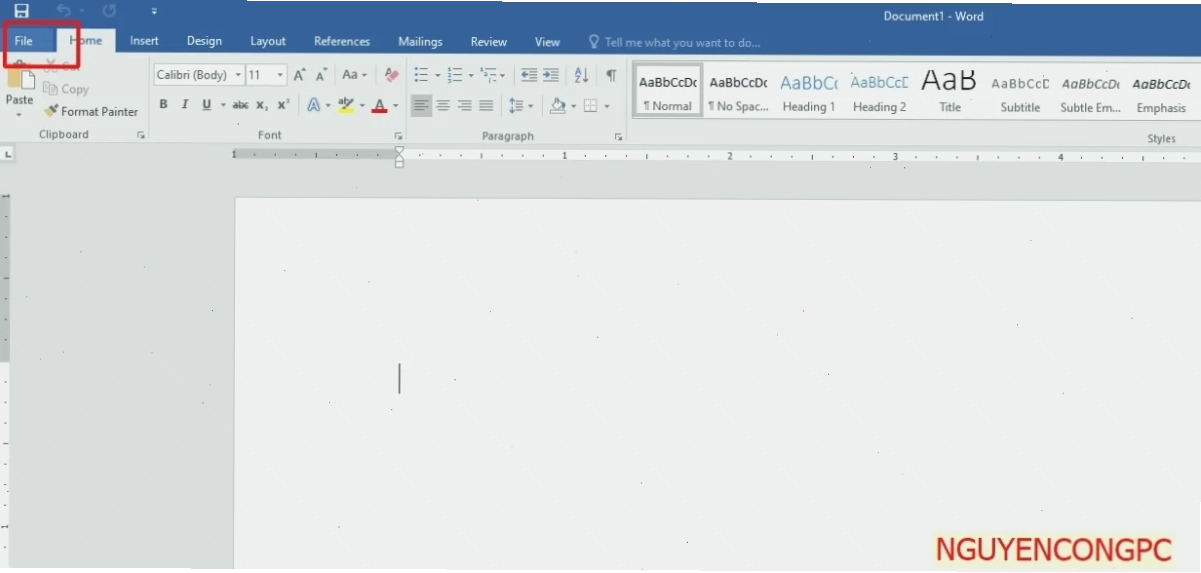Click the Copy button
1201x573 pixels.
67,89
